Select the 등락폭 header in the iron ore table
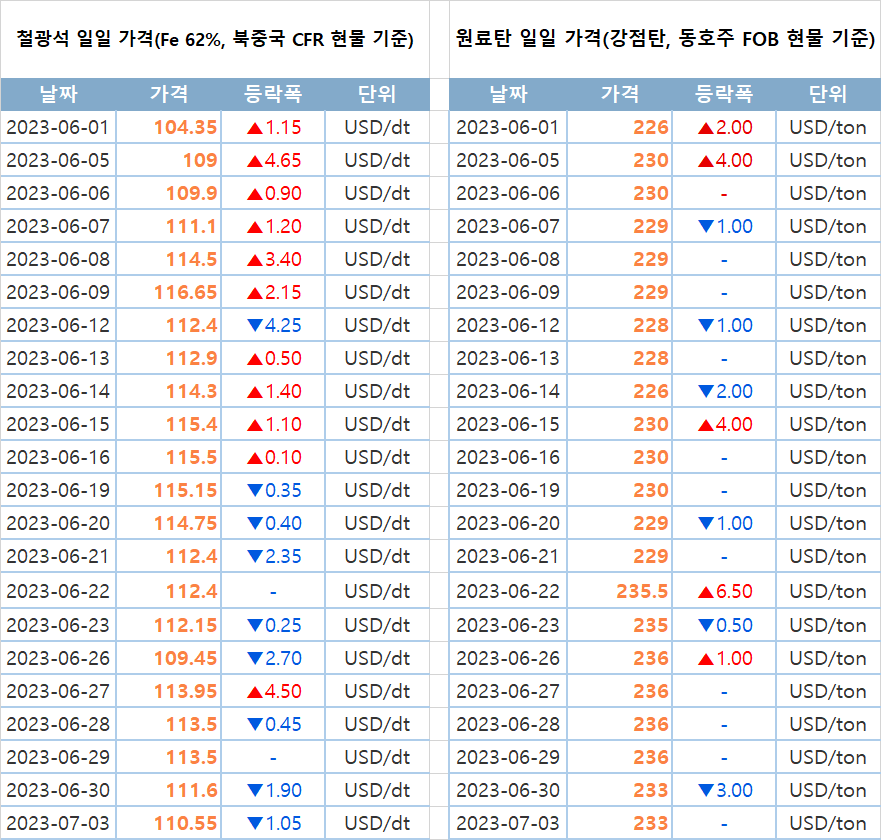This screenshot has height=840, width=881. click(272, 94)
